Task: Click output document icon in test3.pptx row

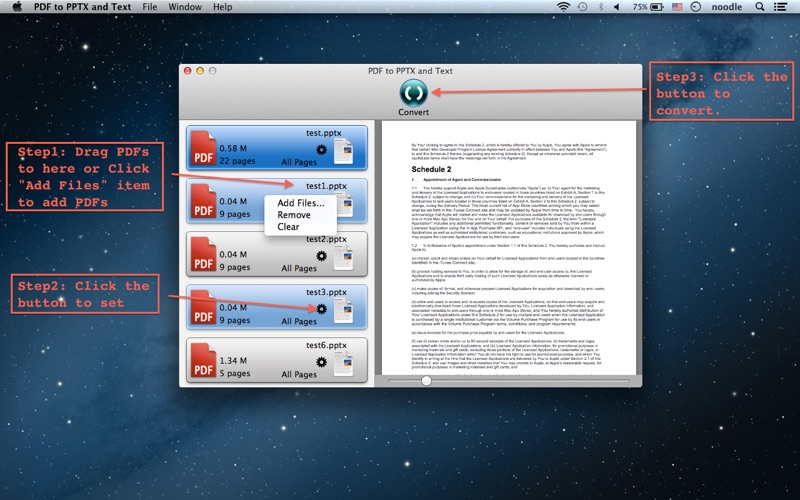Action: (343, 311)
